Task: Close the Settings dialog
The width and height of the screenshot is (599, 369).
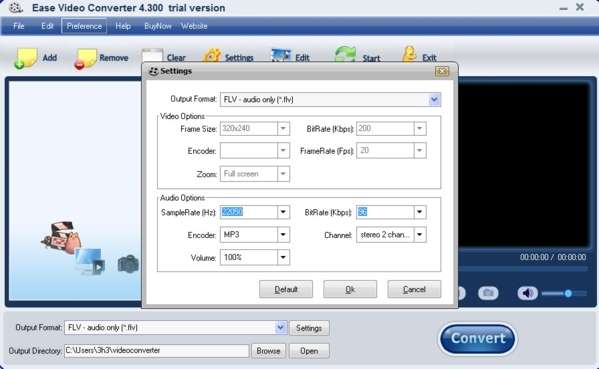Action: [442, 71]
